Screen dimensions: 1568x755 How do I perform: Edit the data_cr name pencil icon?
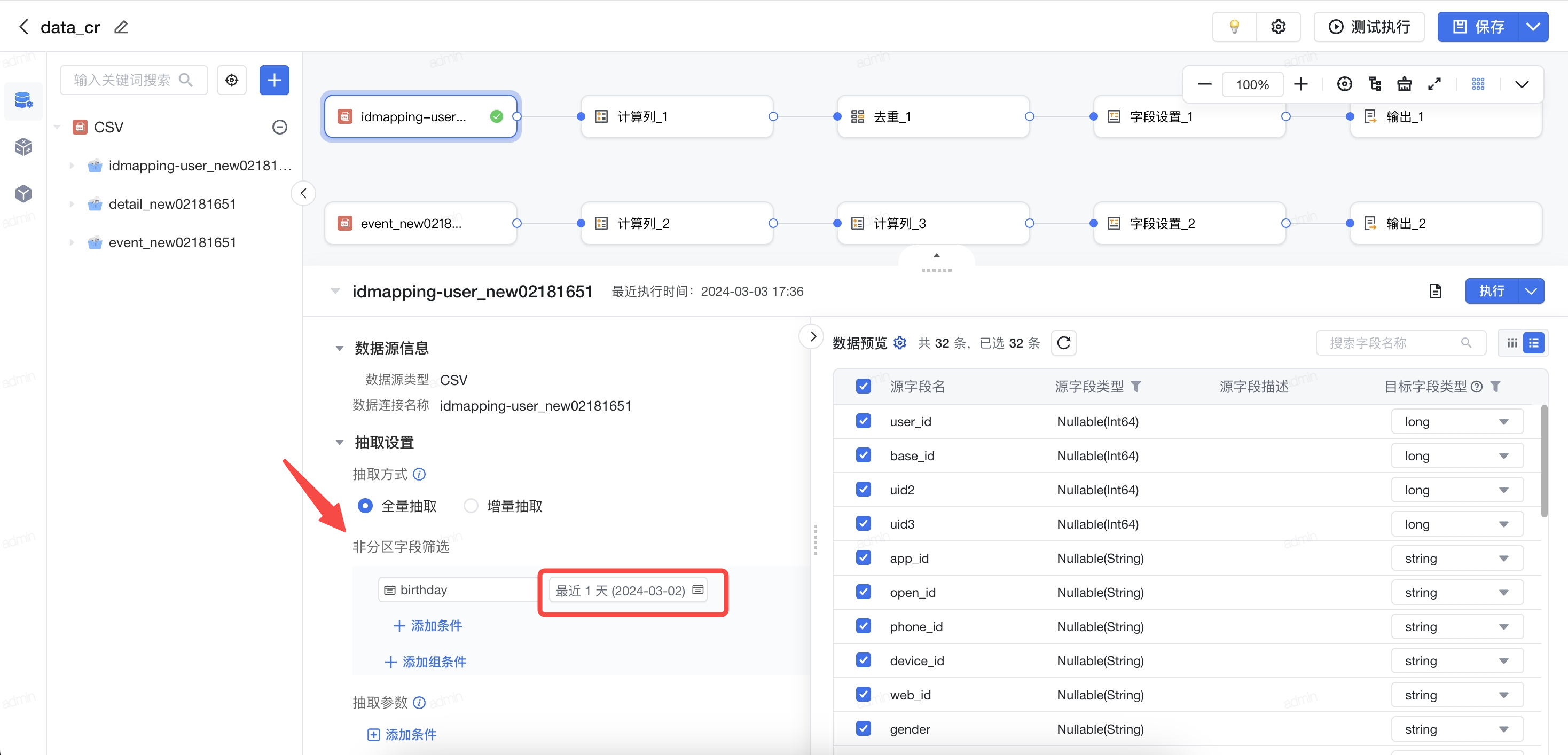[121, 27]
